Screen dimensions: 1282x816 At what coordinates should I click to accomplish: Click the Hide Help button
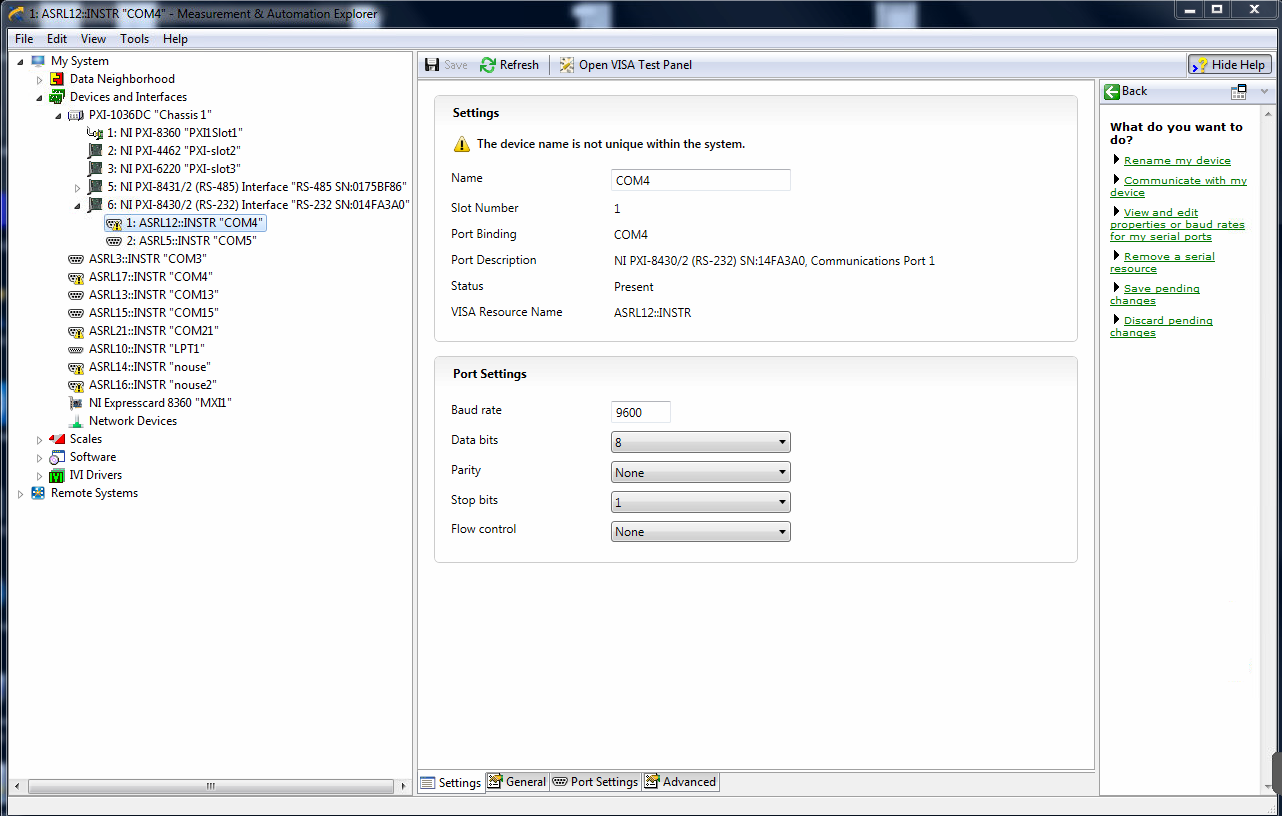pyautogui.click(x=1229, y=65)
